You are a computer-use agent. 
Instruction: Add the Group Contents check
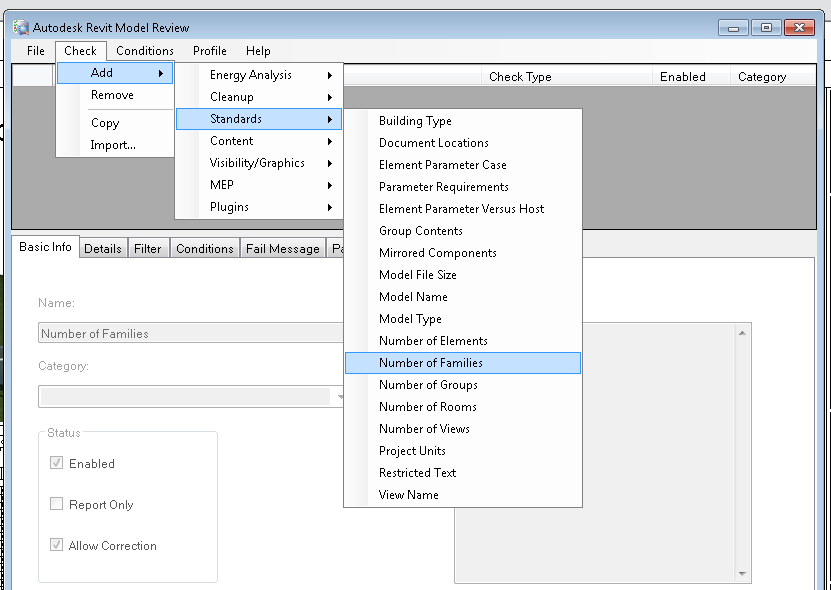(463, 231)
